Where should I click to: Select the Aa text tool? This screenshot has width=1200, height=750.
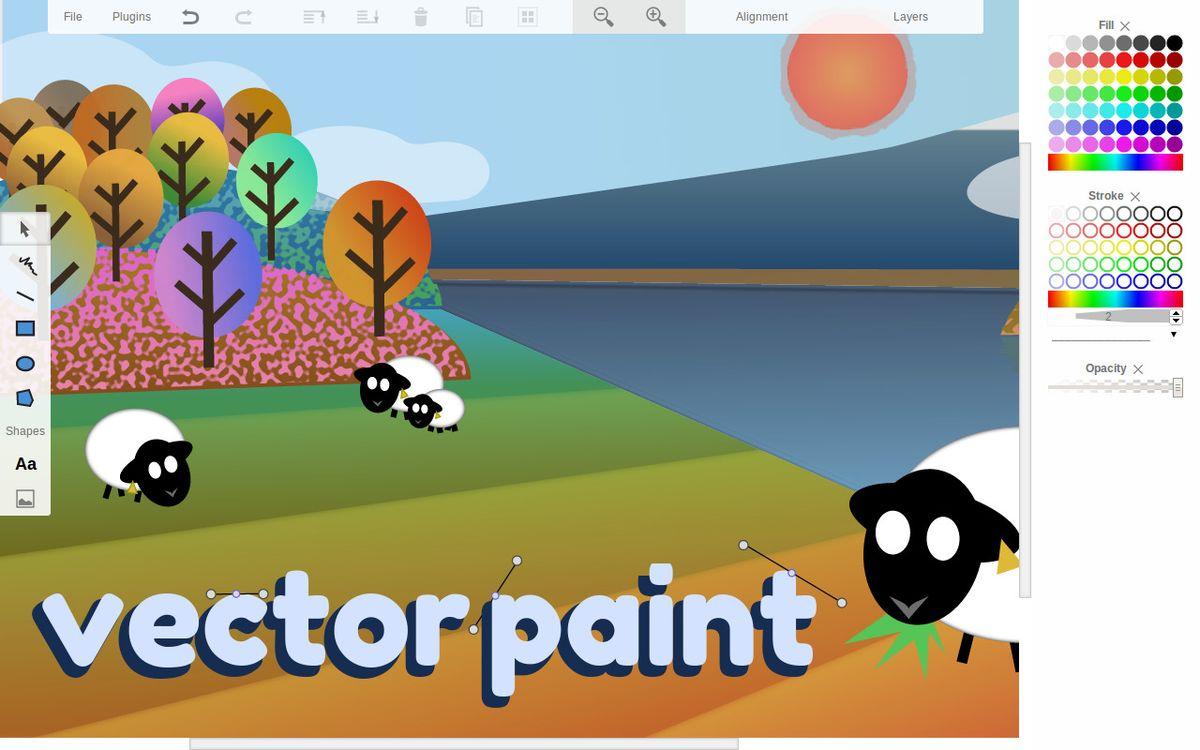click(x=25, y=464)
